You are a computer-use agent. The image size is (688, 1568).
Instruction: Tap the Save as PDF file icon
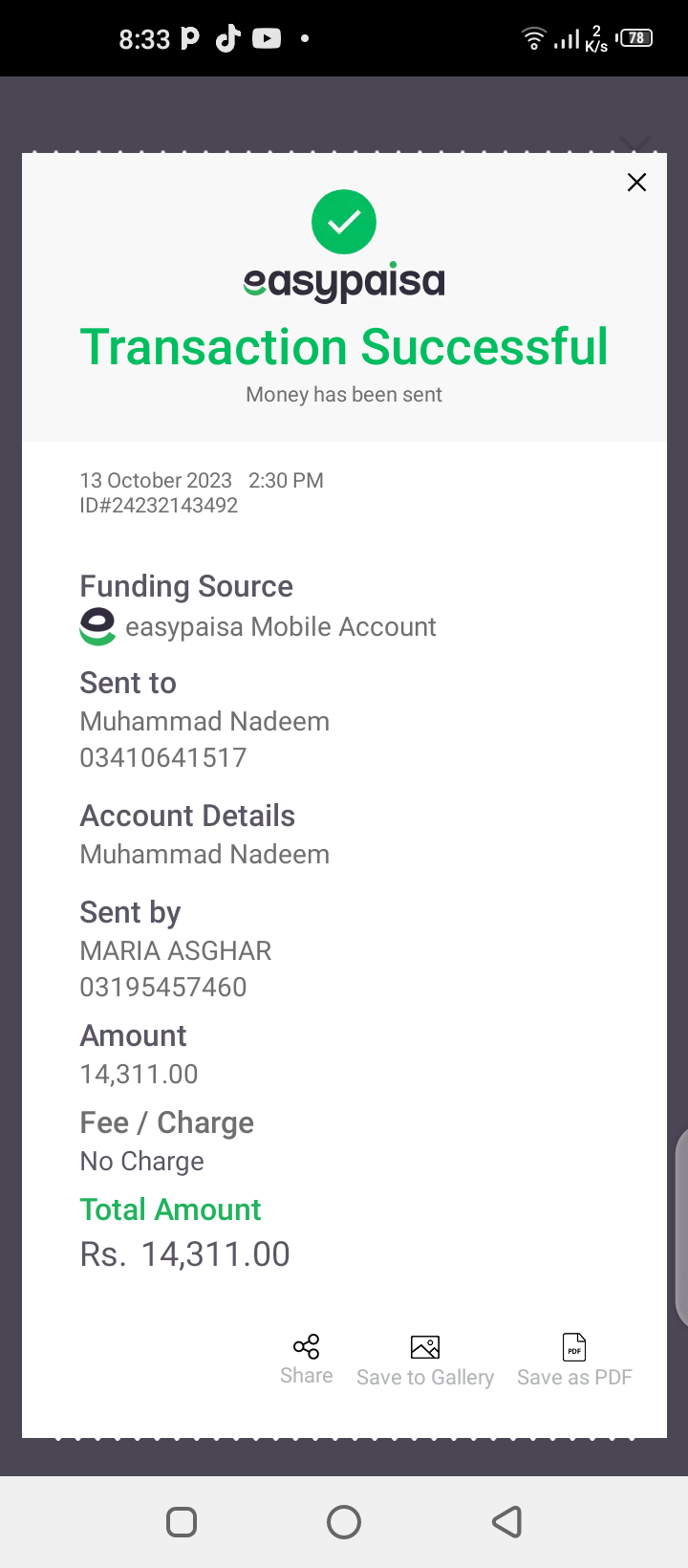(x=574, y=1347)
